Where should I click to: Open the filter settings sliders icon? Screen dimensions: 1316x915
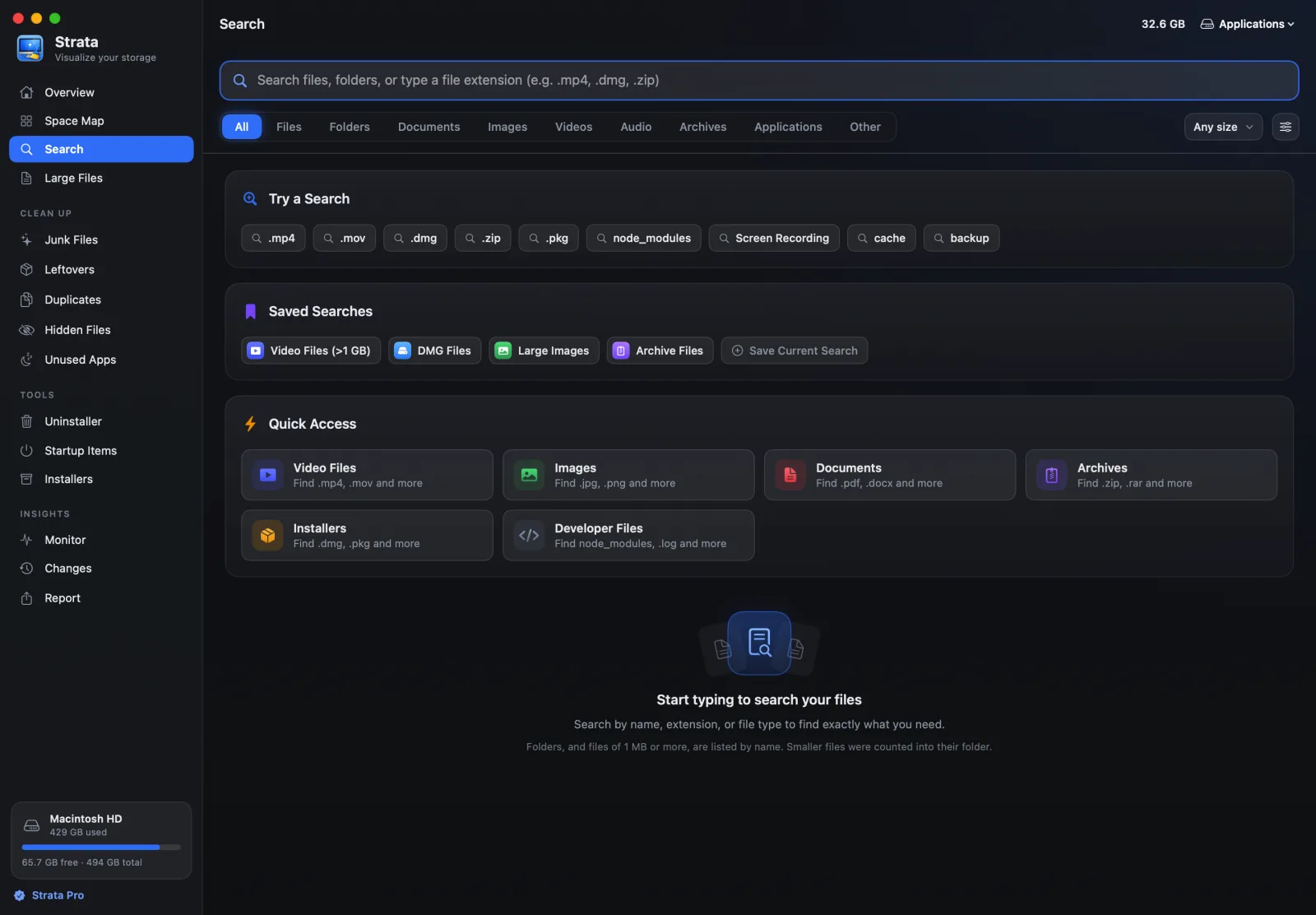(x=1285, y=127)
